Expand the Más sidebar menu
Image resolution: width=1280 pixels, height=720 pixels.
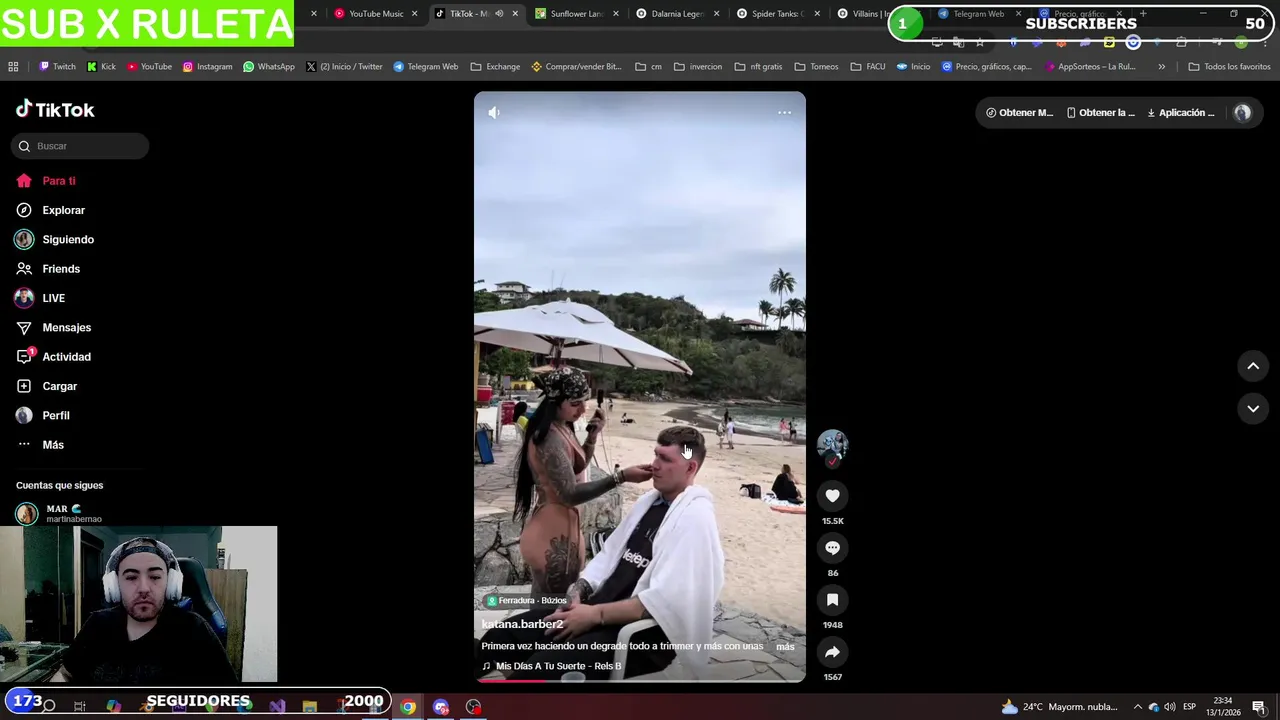tap(40, 445)
